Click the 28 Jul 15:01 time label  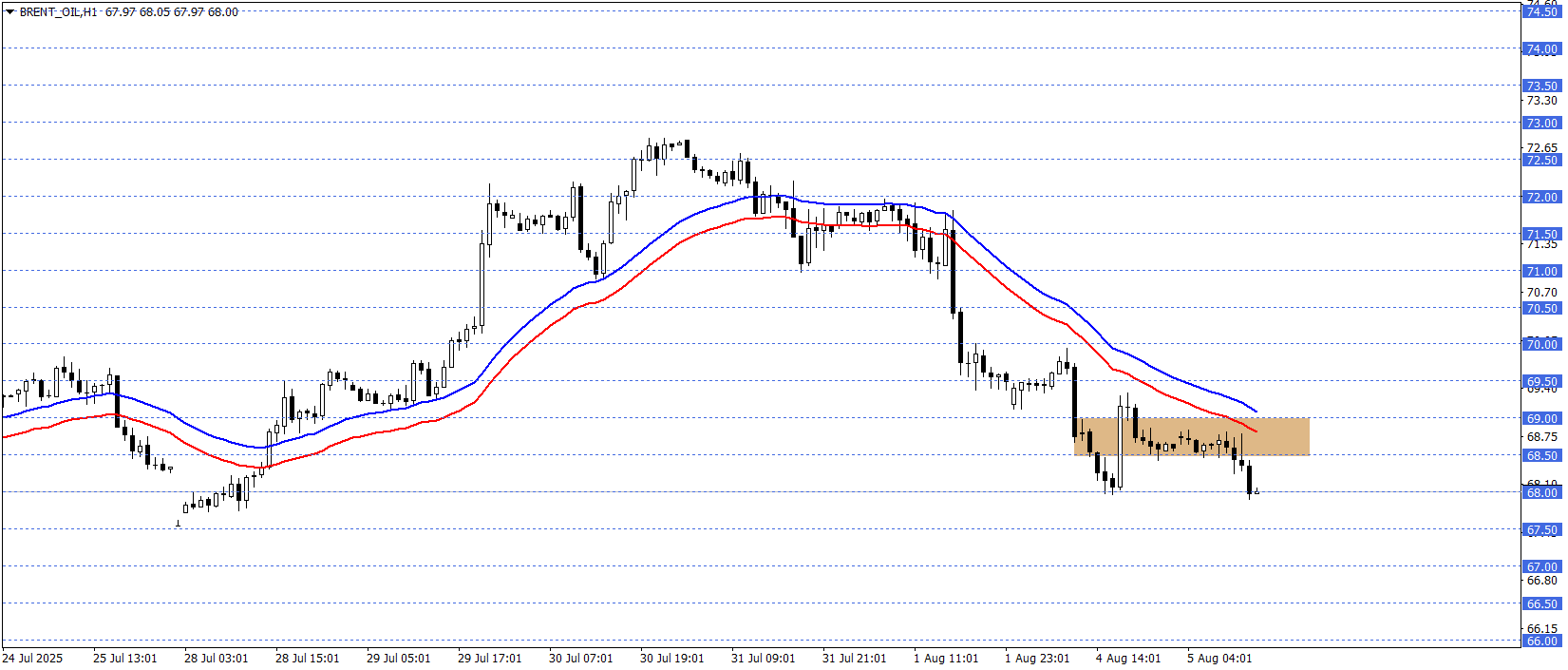point(308,658)
